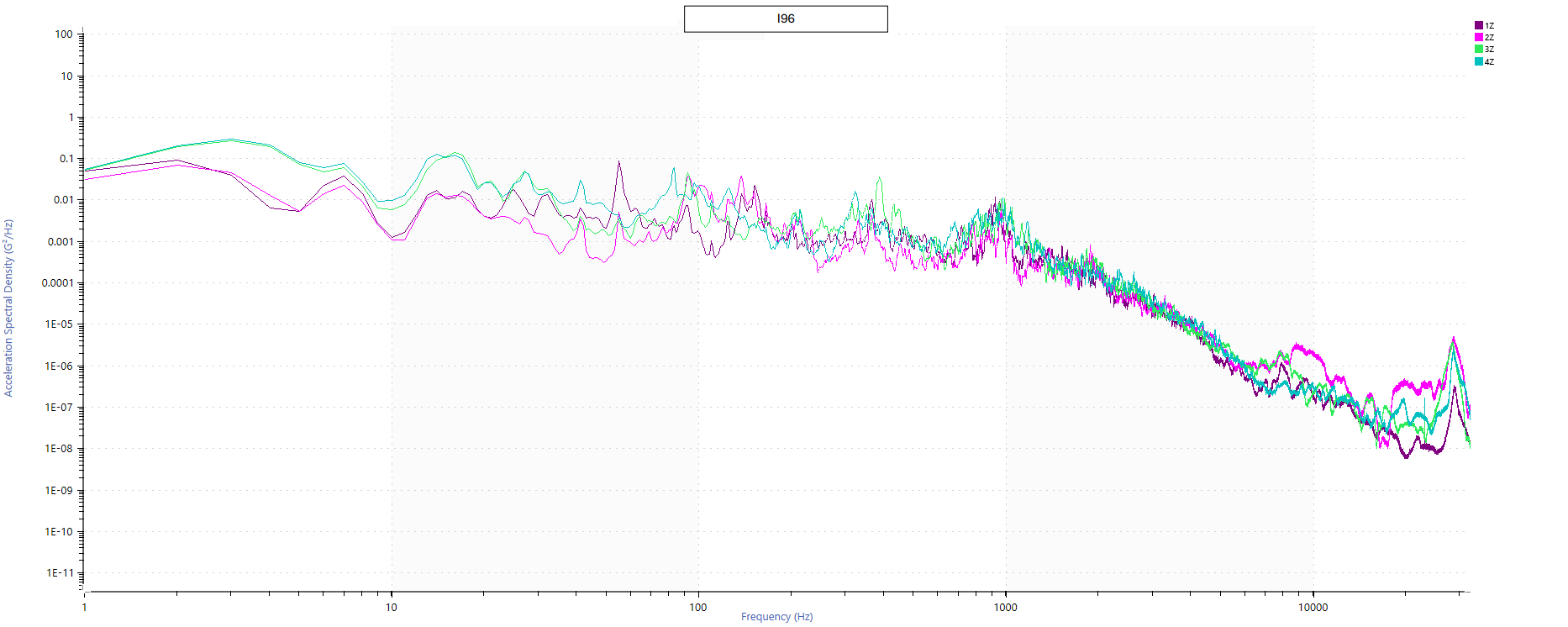
Task: Click the 0.001 tick label on vertical axis
Action: point(60,242)
